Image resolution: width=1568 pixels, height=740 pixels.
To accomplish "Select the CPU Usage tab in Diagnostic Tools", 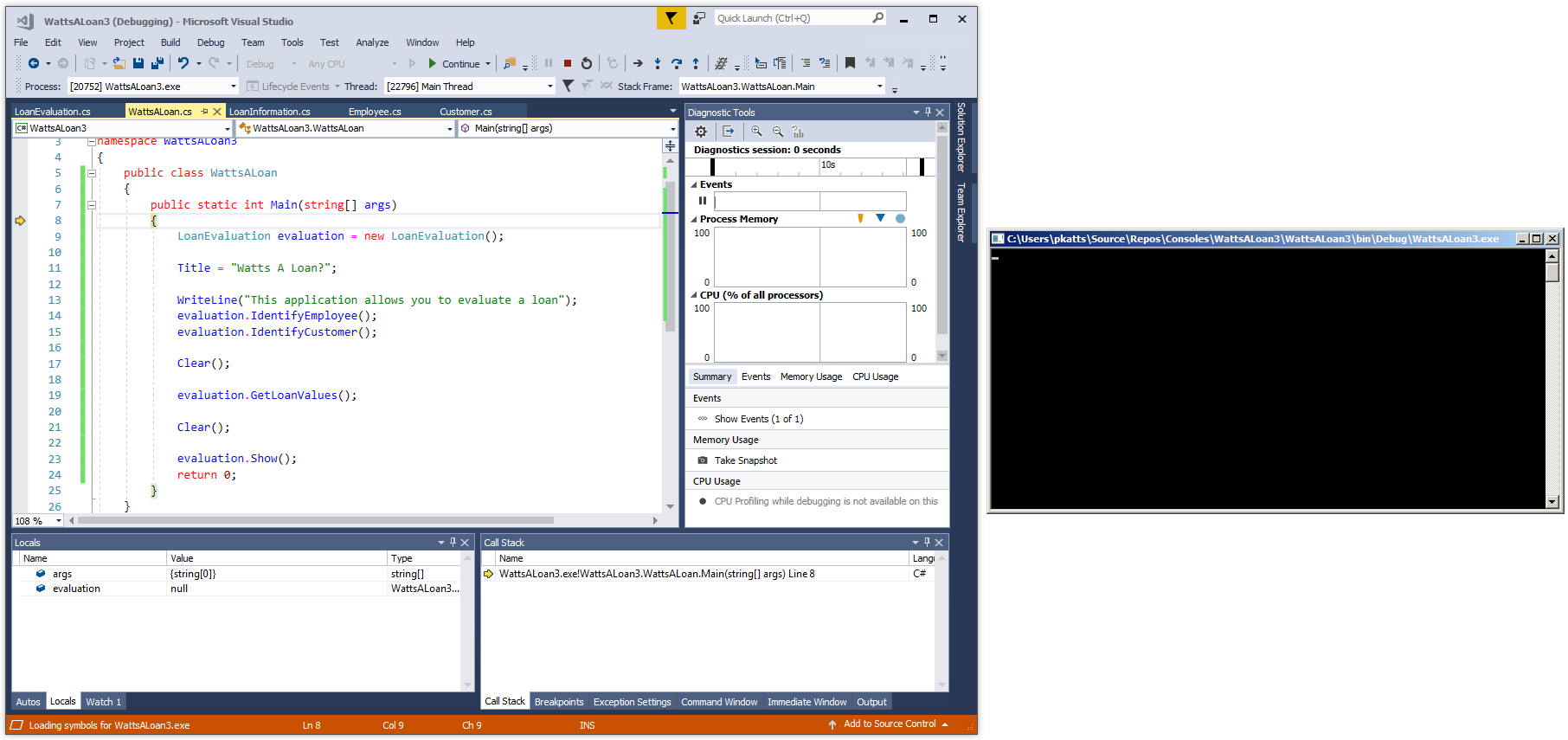I will [x=875, y=376].
